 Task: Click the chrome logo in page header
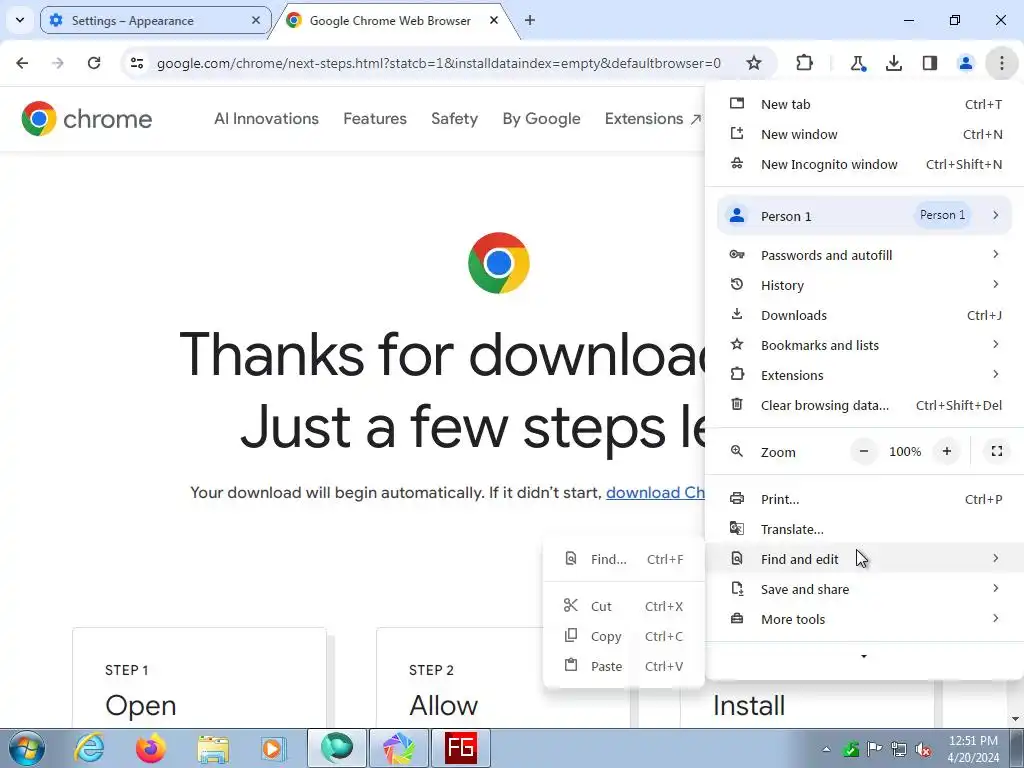pyautogui.click(x=86, y=119)
